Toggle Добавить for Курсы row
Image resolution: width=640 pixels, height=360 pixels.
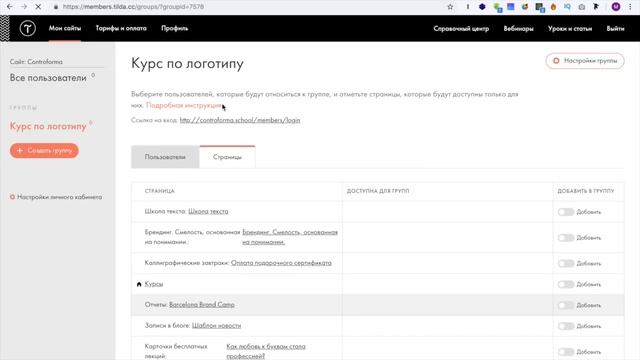coord(566,284)
